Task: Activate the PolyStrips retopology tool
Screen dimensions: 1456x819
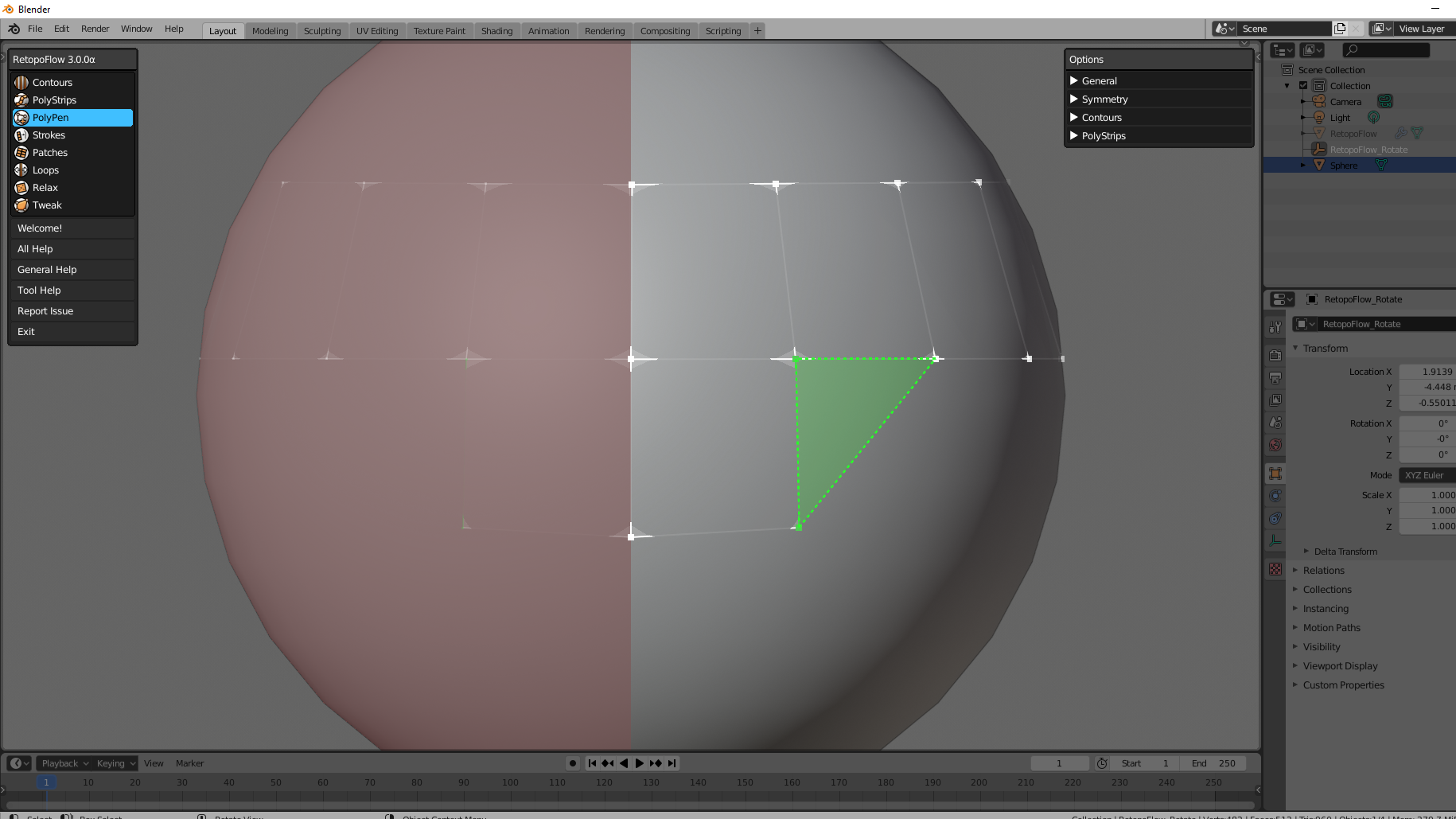Action: click(54, 99)
